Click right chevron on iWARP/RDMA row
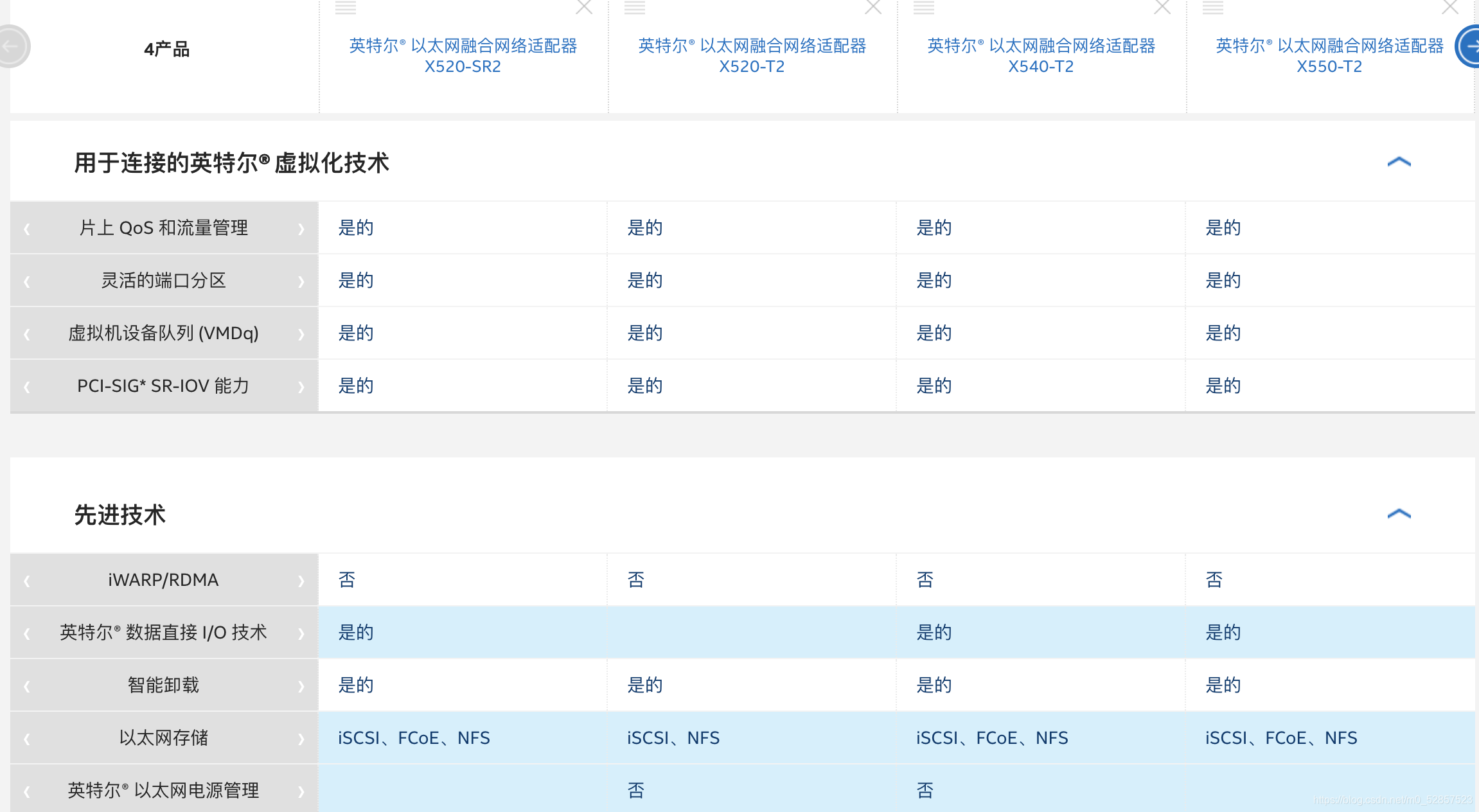1479x812 pixels. click(301, 581)
